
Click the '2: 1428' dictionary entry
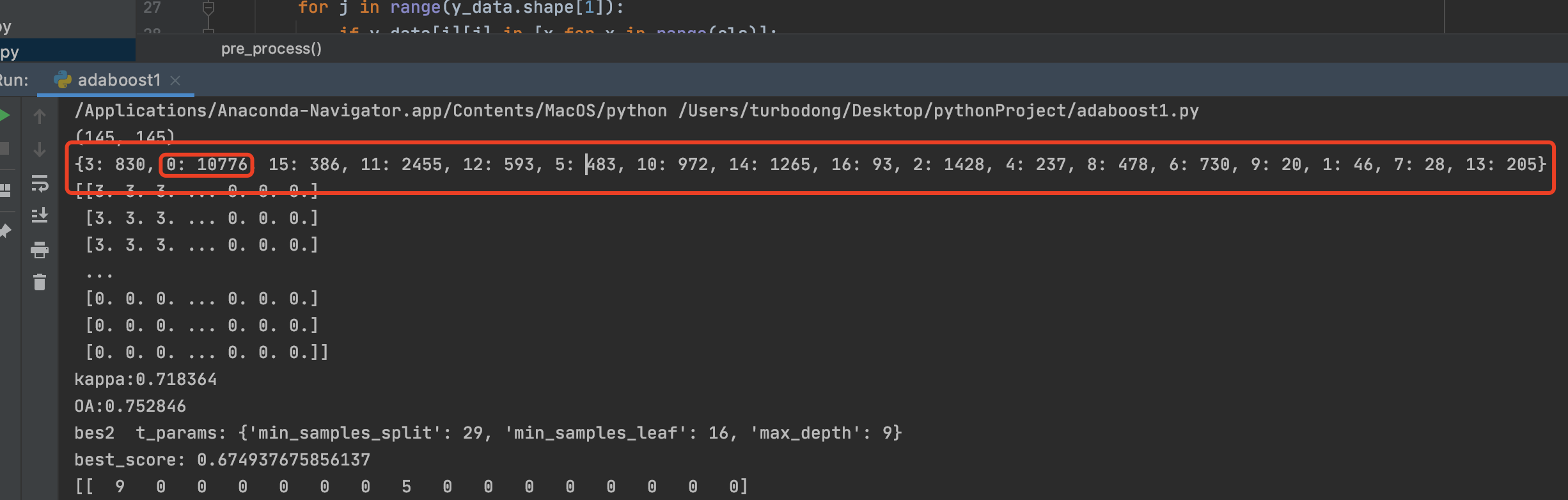coord(949,164)
